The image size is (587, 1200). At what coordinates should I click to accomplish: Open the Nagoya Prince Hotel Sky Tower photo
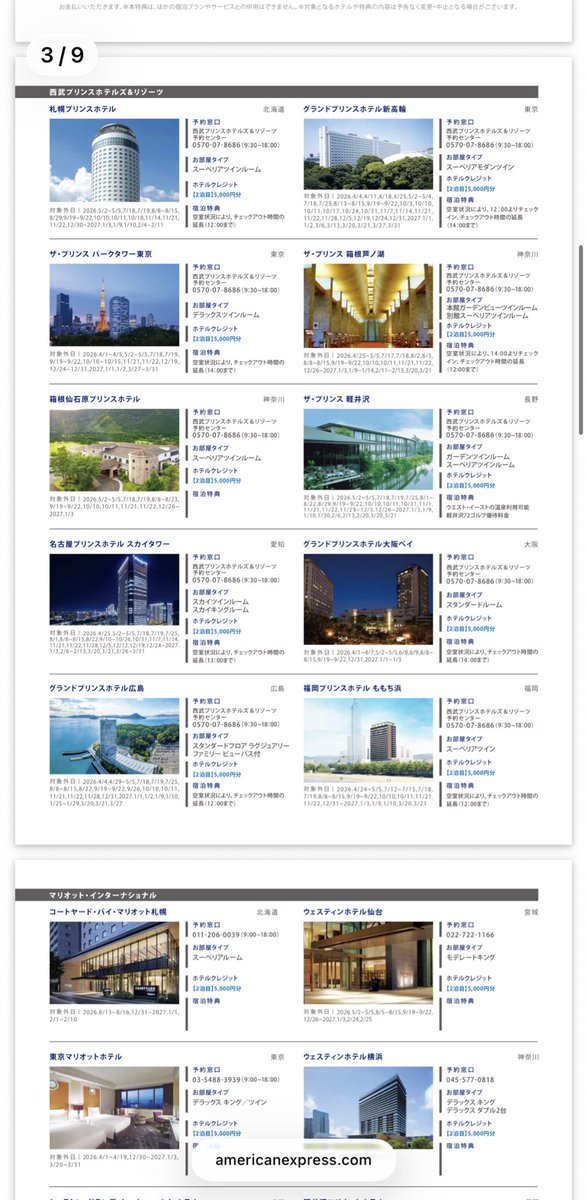[x=115, y=590]
